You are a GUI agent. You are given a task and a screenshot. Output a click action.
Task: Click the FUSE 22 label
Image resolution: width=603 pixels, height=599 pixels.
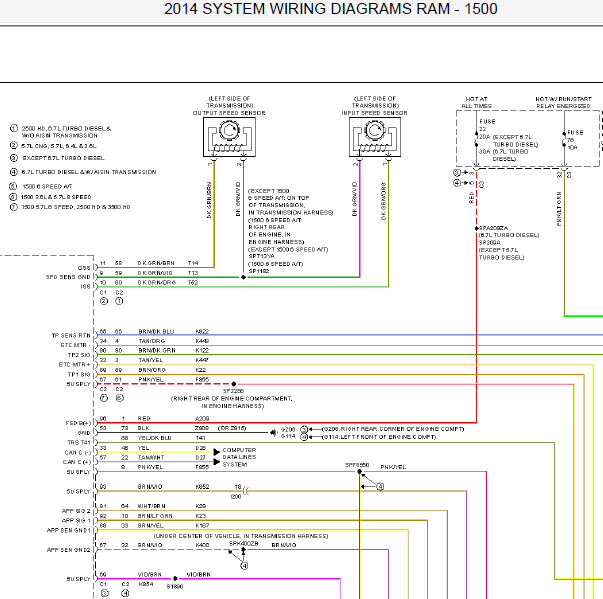pyautogui.click(x=487, y=125)
